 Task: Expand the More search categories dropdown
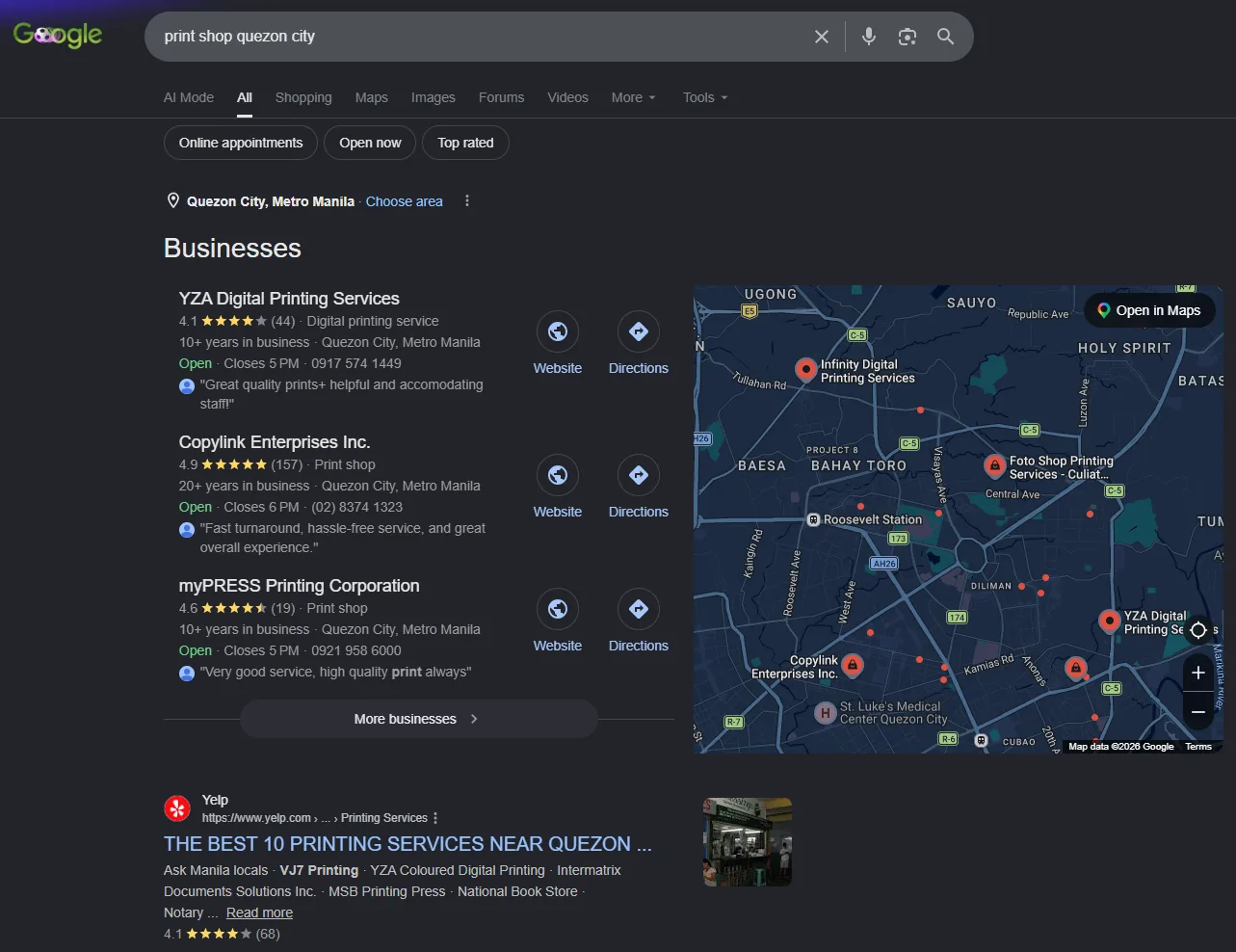pos(634,97)
